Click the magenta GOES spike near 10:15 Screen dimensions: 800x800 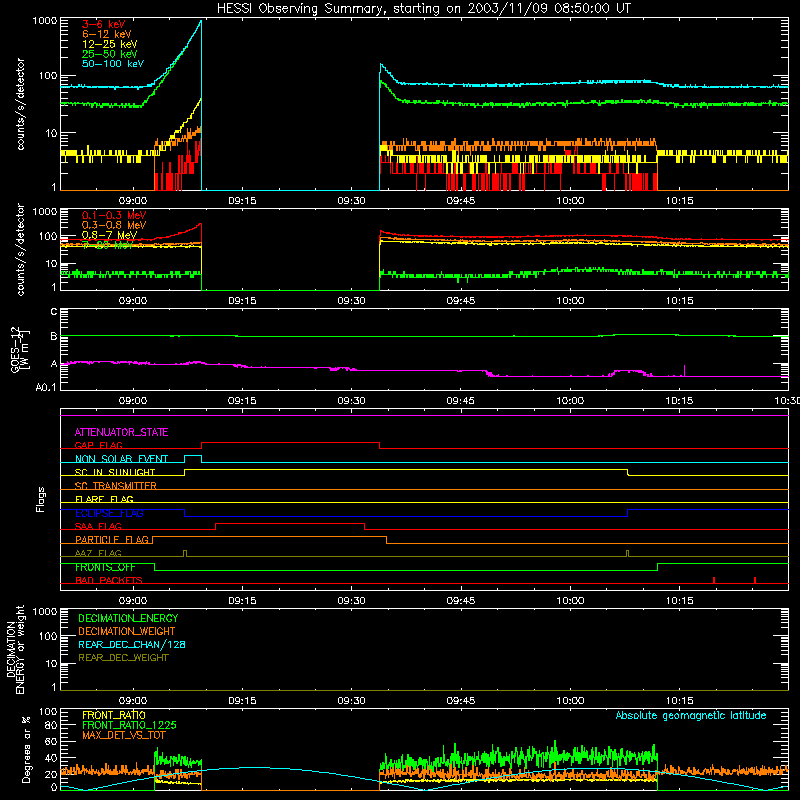click(684, 370)
